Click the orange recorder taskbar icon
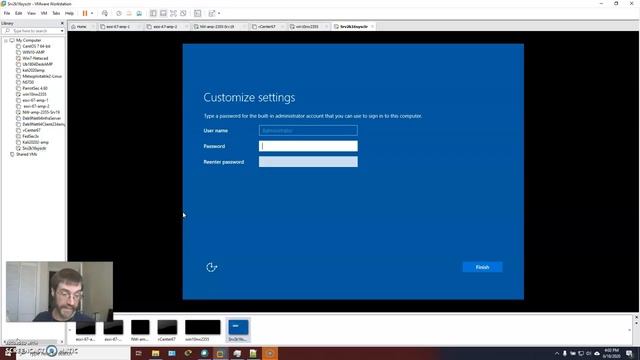The height and width of the screenshot is (360, 640). pos(270,353)
